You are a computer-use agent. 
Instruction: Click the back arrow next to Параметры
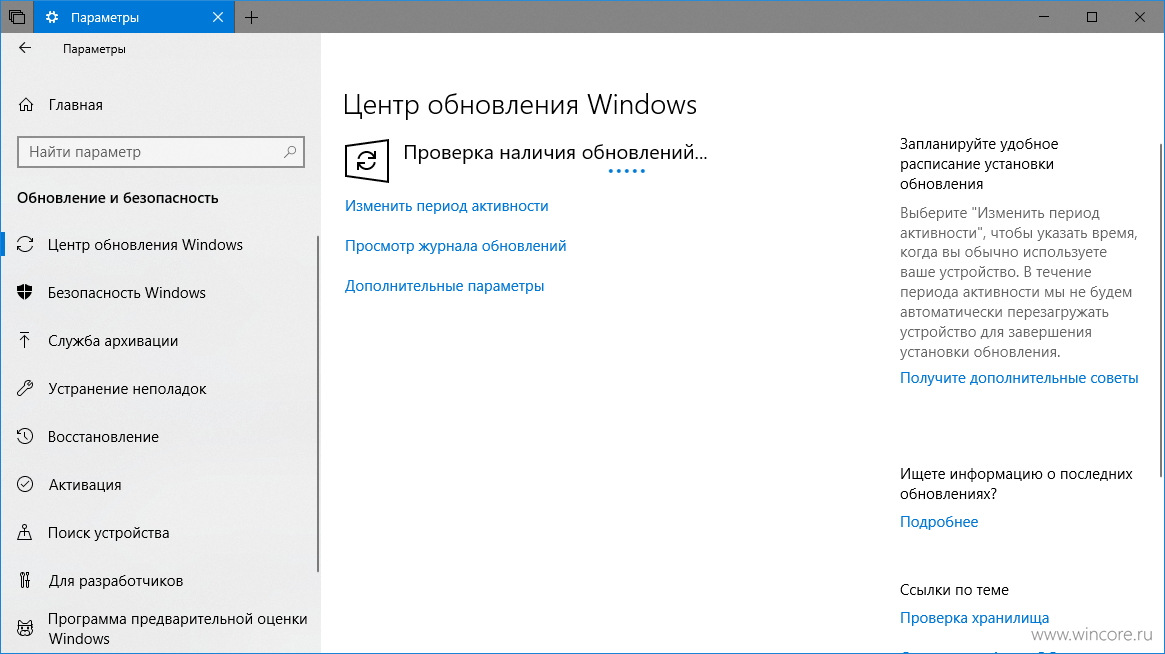(25, 48)
